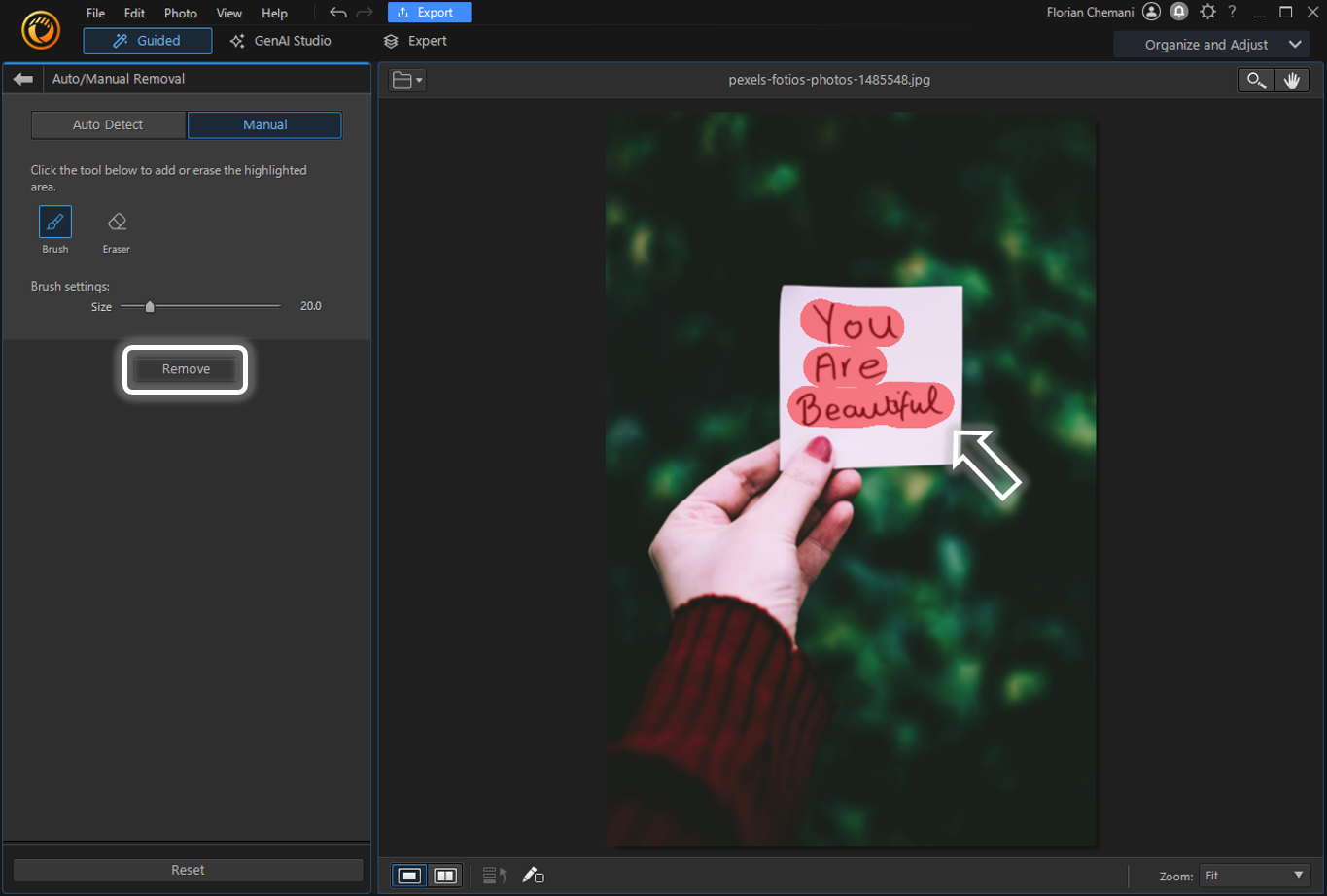Adjust the brush Size slider
Screen dimensions: 1327x896
[150, 305]
